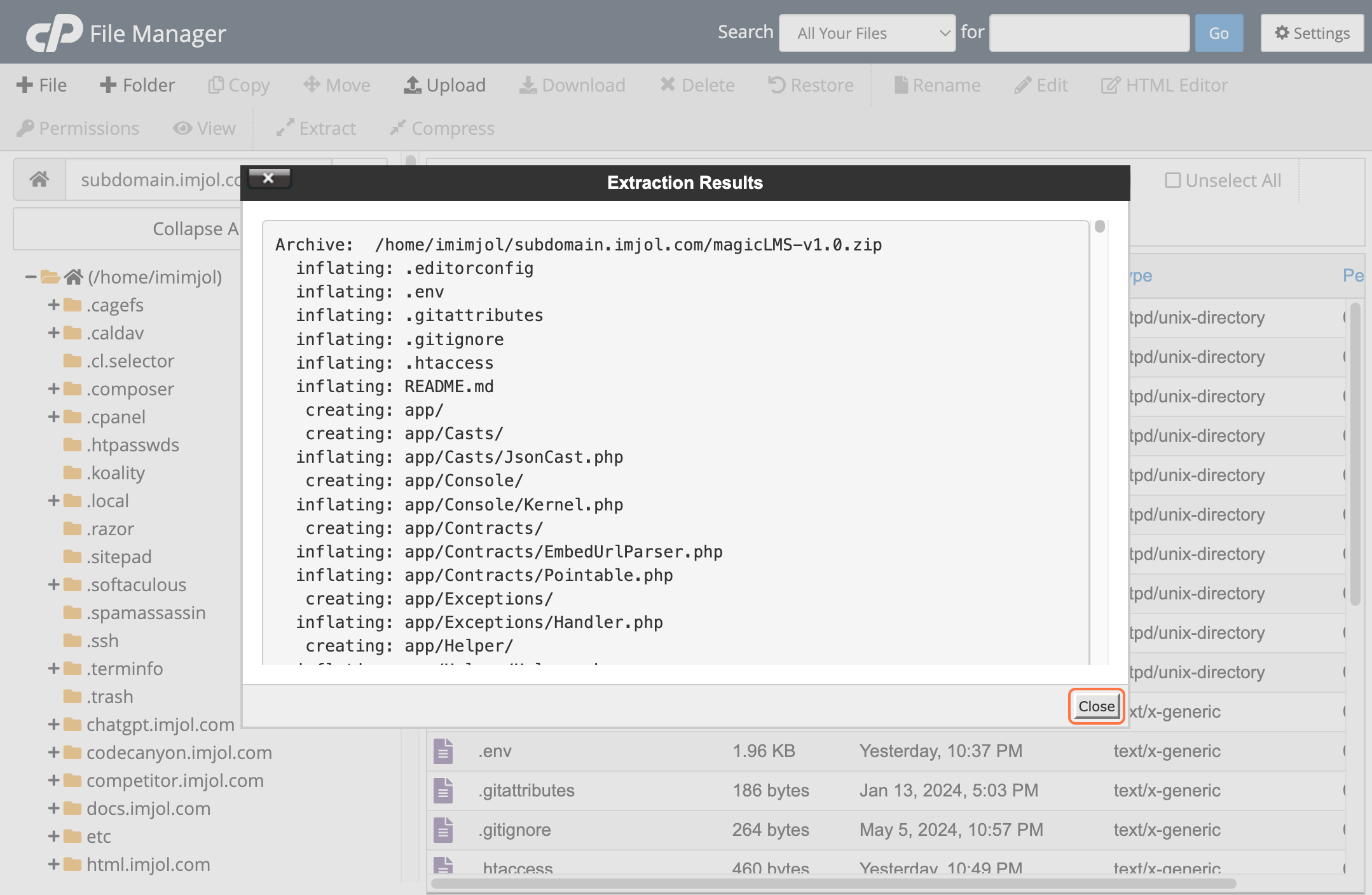Open the Upload dialog
The height and width of the screenshot is (895, 1372).
[445, 85]
